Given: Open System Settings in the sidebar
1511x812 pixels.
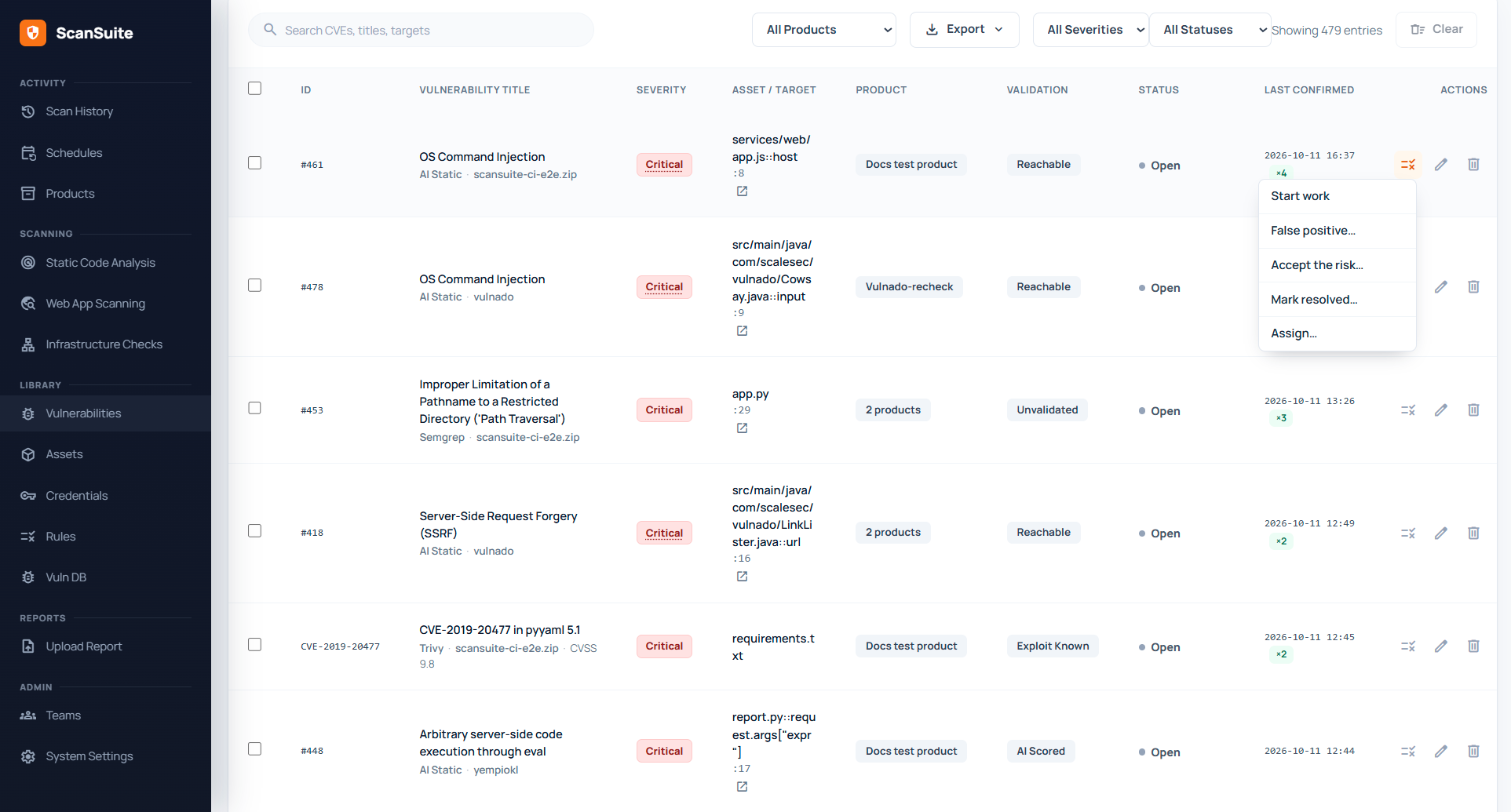Looking at the screenshot, I should point(105,756).
